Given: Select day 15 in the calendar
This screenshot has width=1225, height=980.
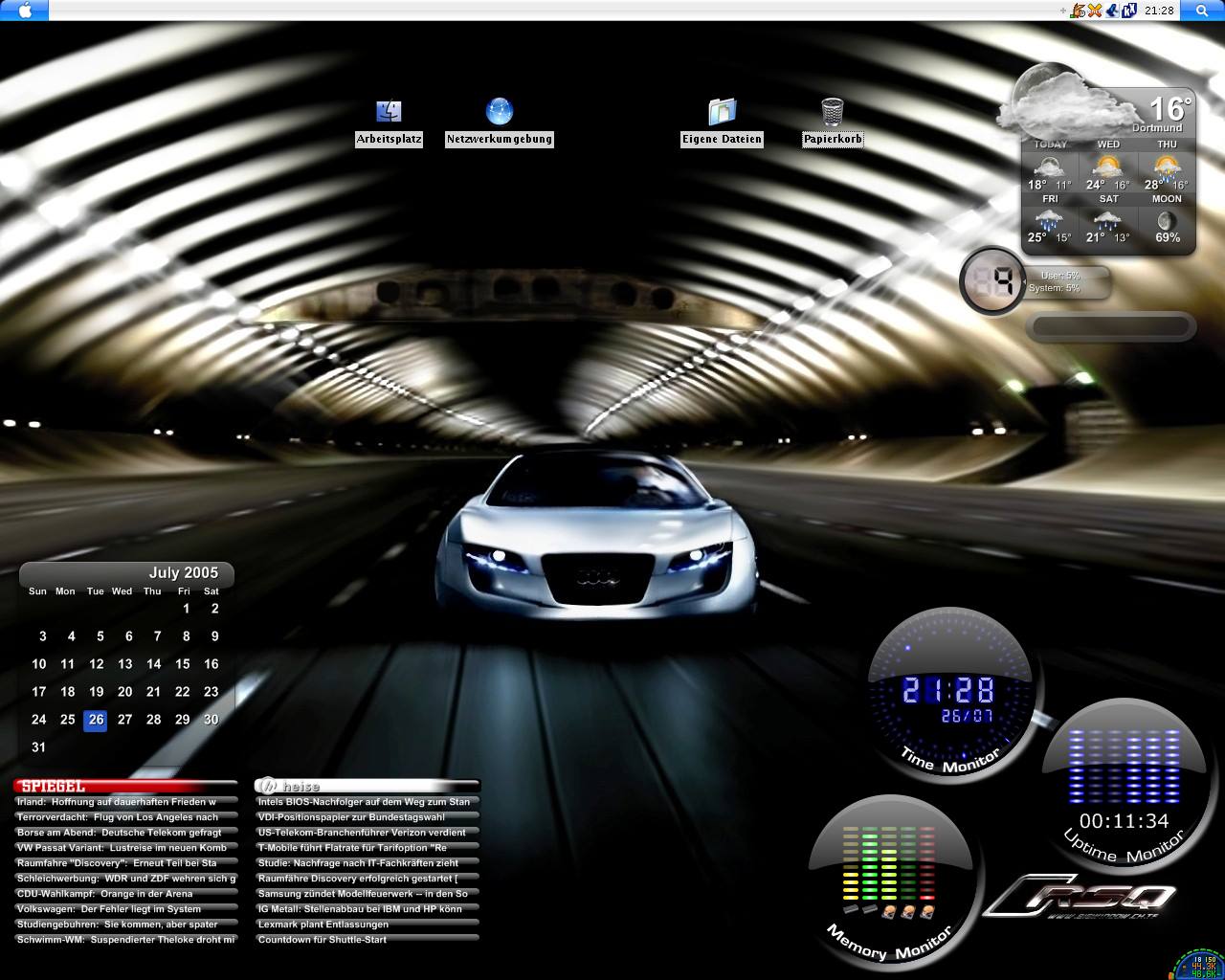Looking at the screenshot, I should (x=182, y=664).
